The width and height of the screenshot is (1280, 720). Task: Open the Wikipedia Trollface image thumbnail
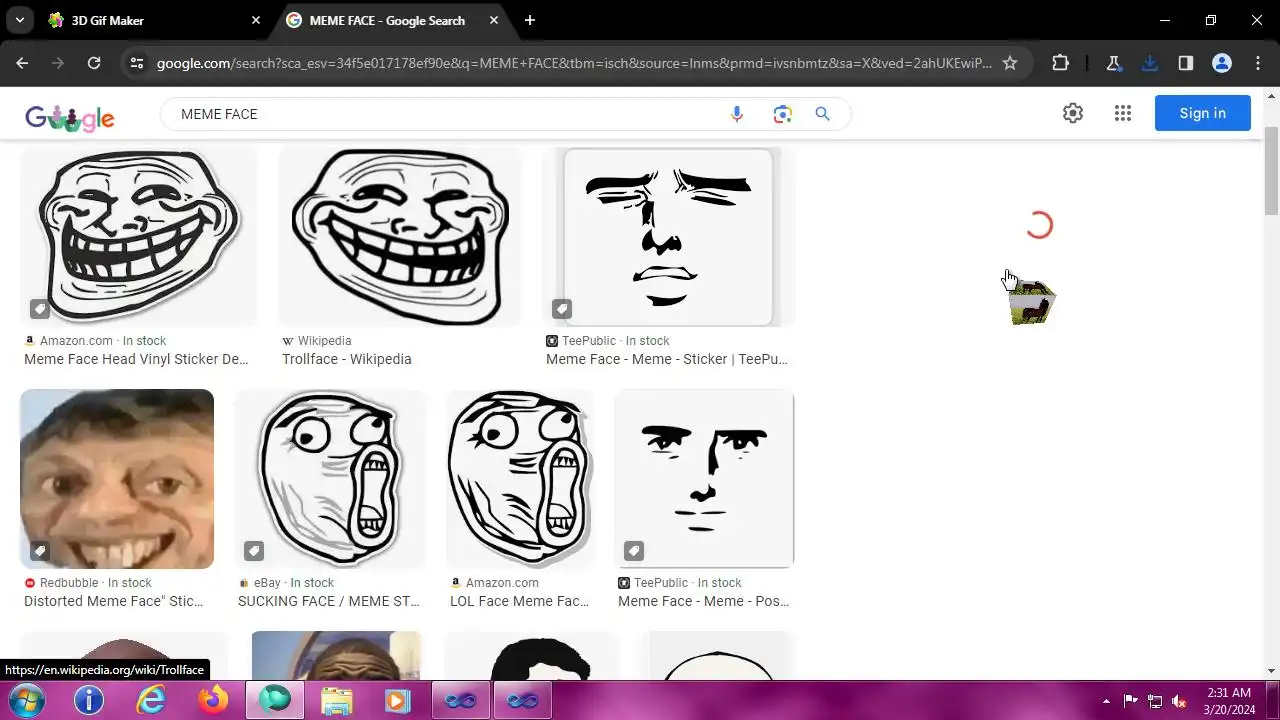click(x=400, y=237)
